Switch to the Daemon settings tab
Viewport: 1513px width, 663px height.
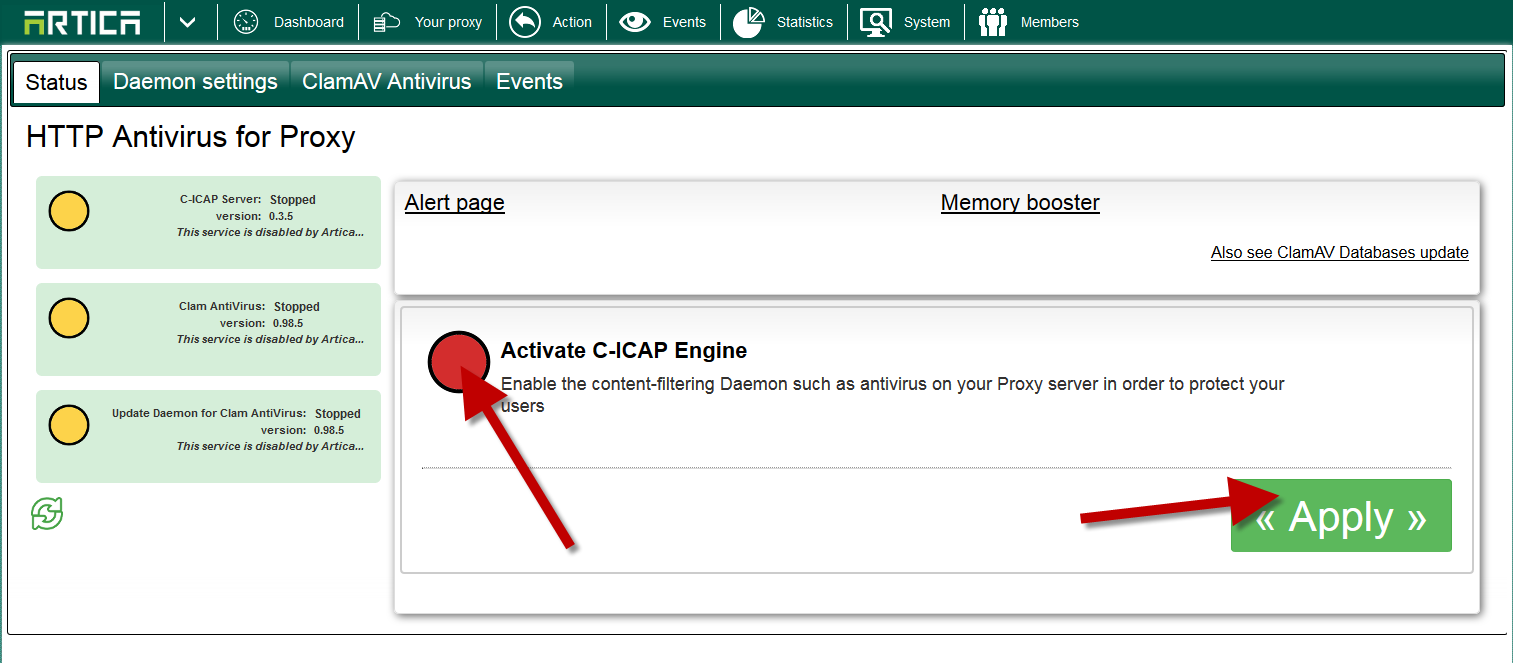[x=196, y=82]
